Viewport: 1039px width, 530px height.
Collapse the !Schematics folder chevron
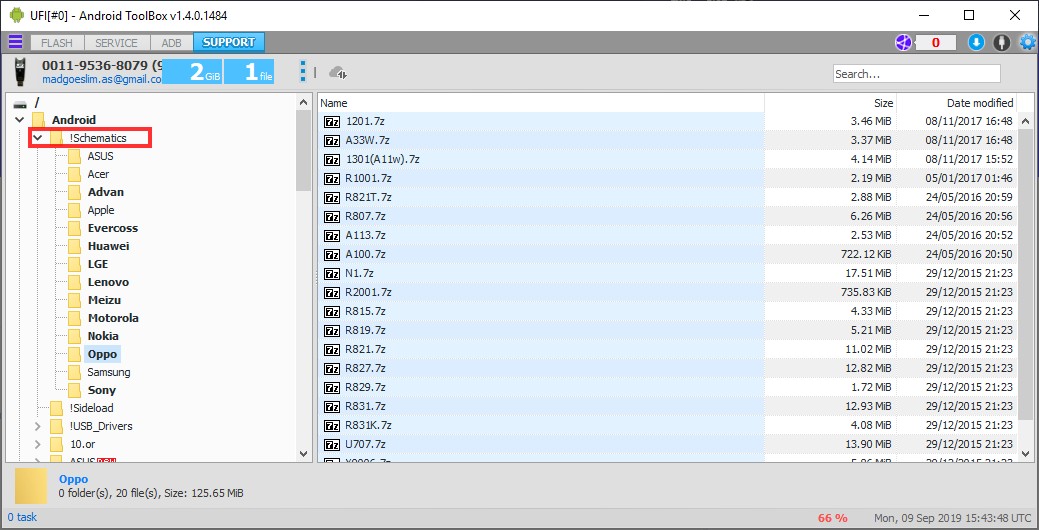pyautogui.click(x=38, y=138)
